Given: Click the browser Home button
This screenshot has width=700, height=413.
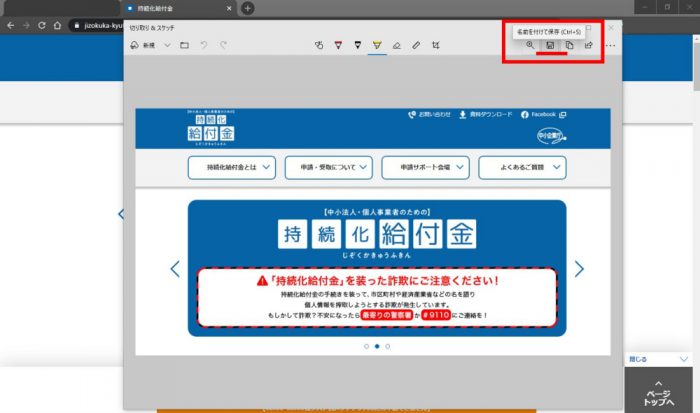Looking at the screenshot, I should pyautogui.click(x=57, y=25).
